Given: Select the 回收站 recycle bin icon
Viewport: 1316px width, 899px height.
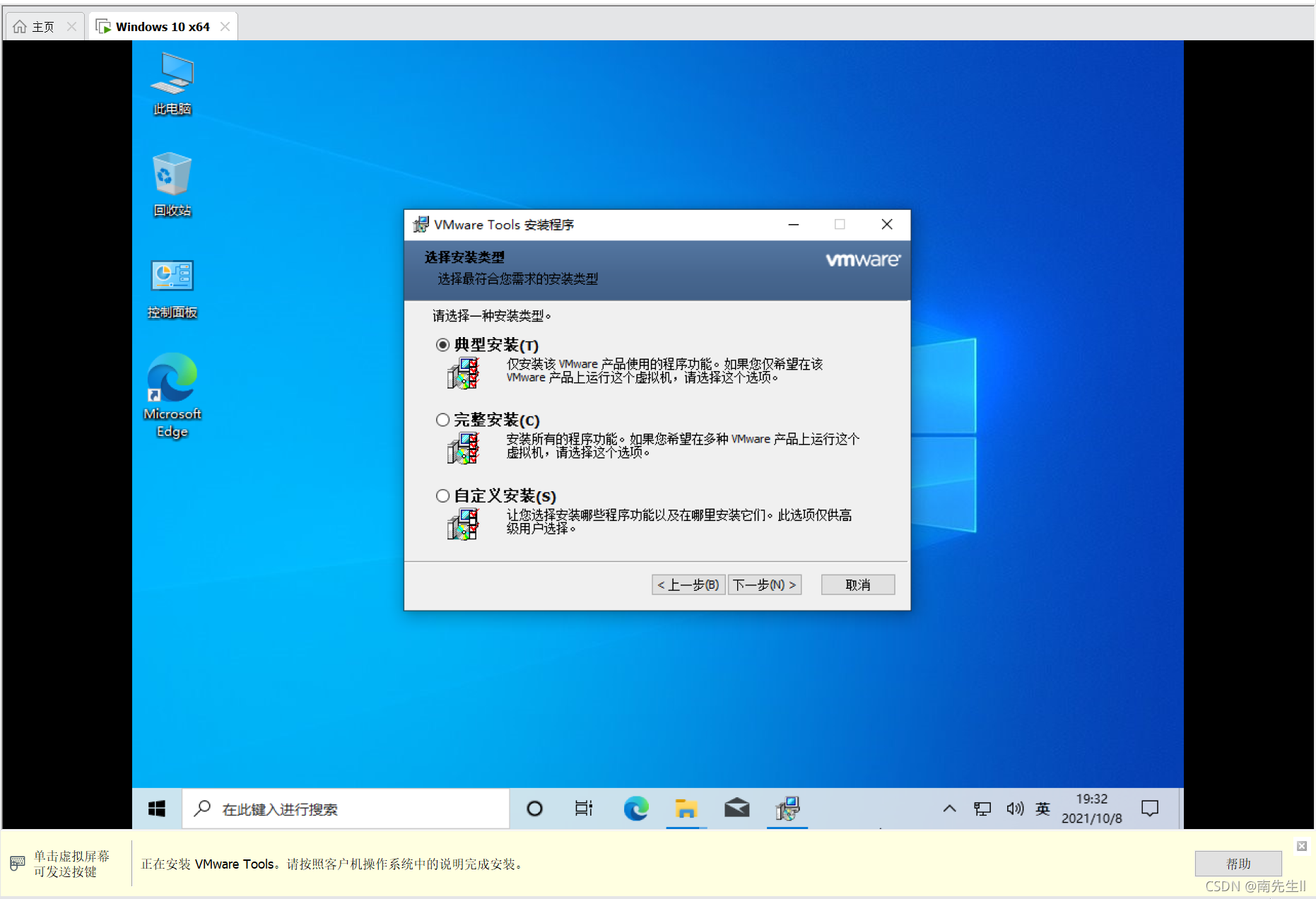Looking at the screenshot, I should (172, 184).
